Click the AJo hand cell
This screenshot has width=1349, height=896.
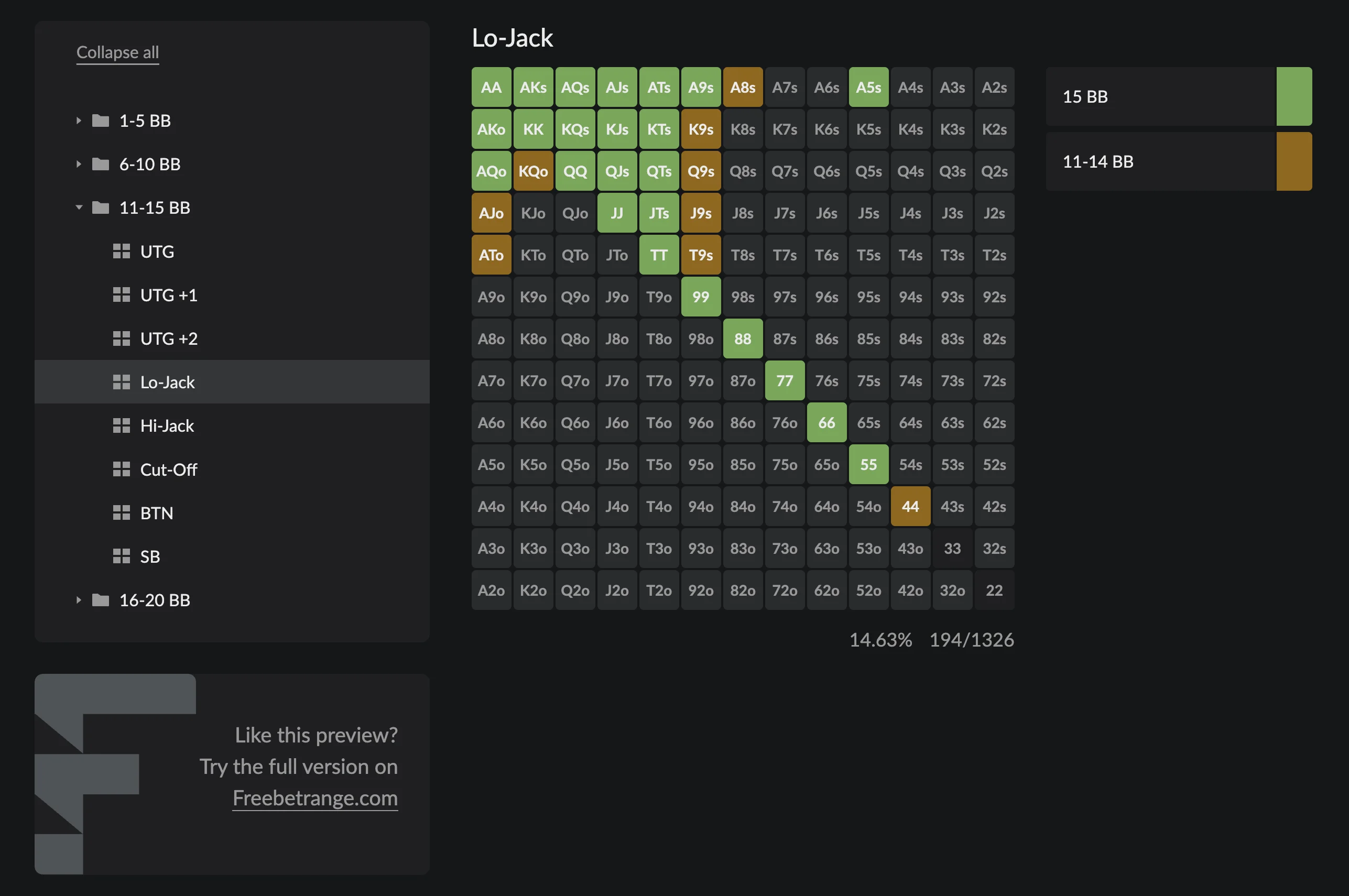point(492,213)
